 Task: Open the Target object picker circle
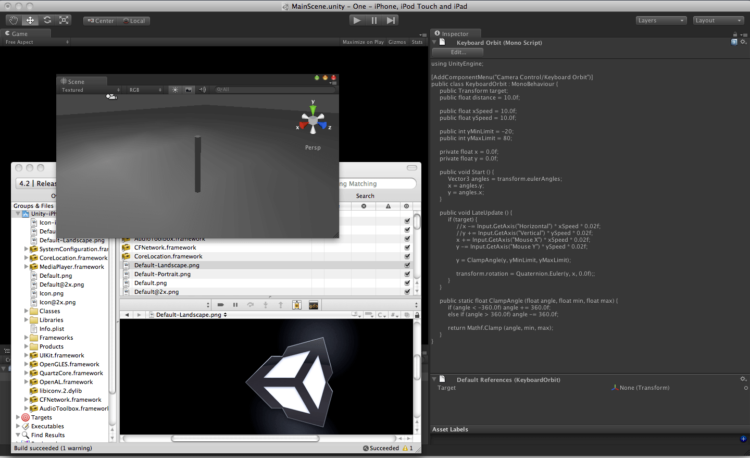pos(746,388)
